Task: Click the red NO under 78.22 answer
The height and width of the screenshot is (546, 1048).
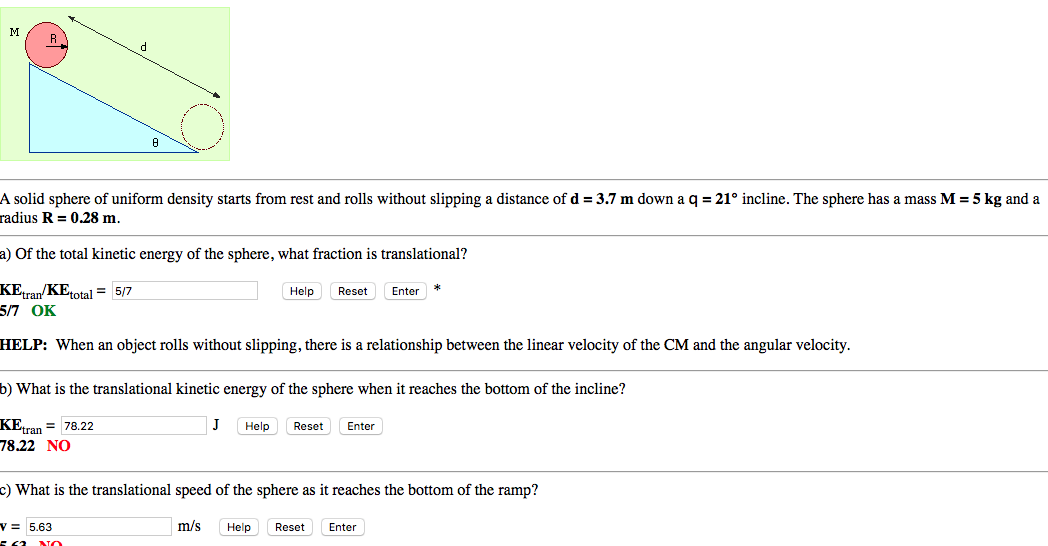Action: [59, 446]
